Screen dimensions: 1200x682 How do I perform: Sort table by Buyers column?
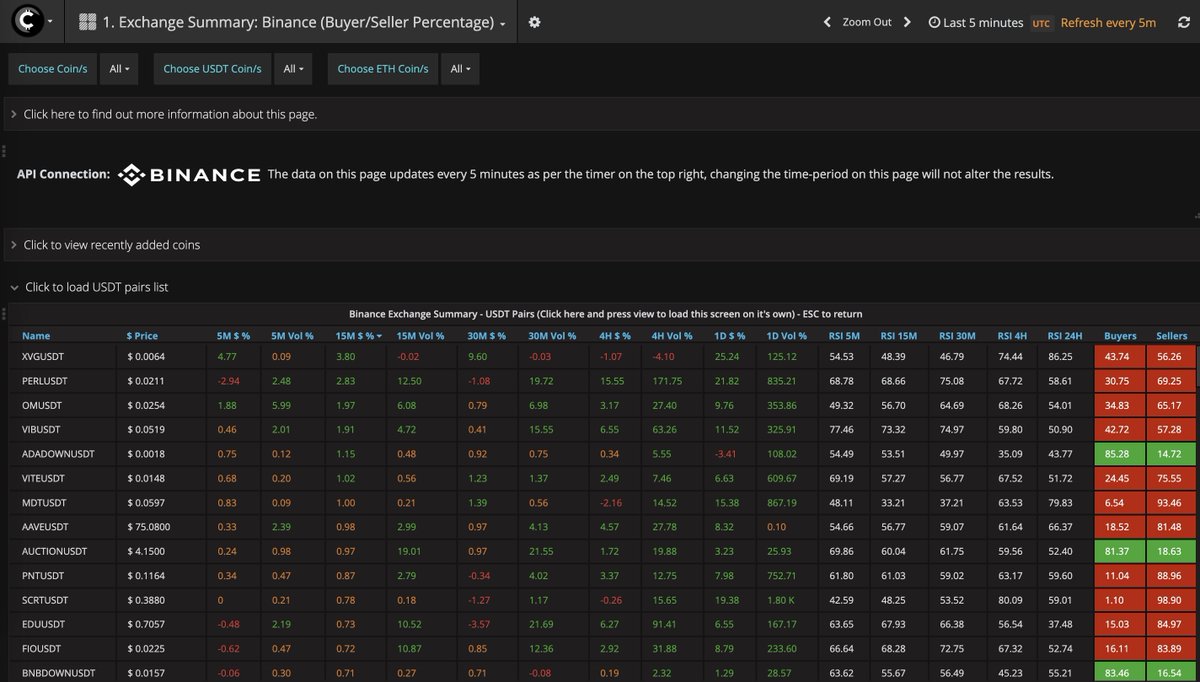click(1119, 336)
